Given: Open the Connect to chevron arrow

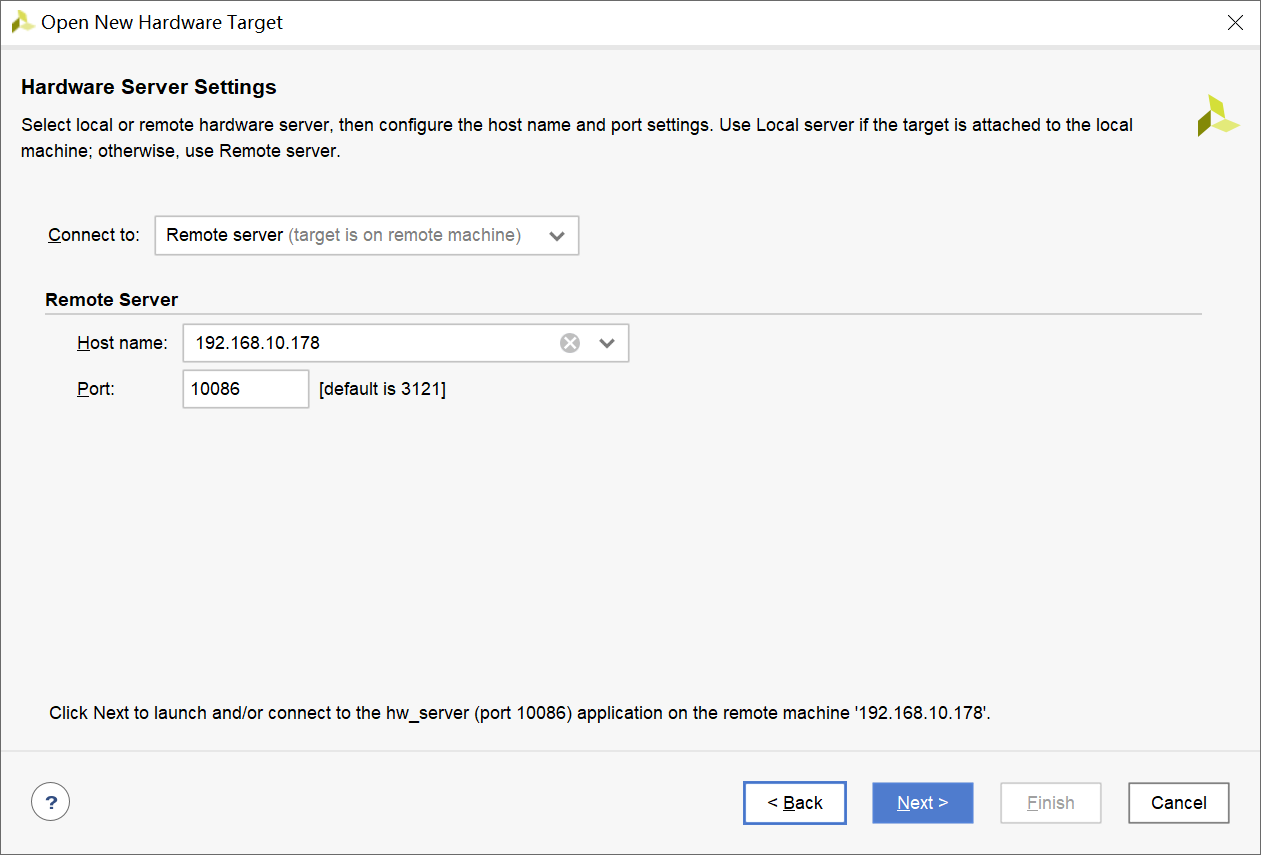Looking at the screenshot, I should coord(557,236).
